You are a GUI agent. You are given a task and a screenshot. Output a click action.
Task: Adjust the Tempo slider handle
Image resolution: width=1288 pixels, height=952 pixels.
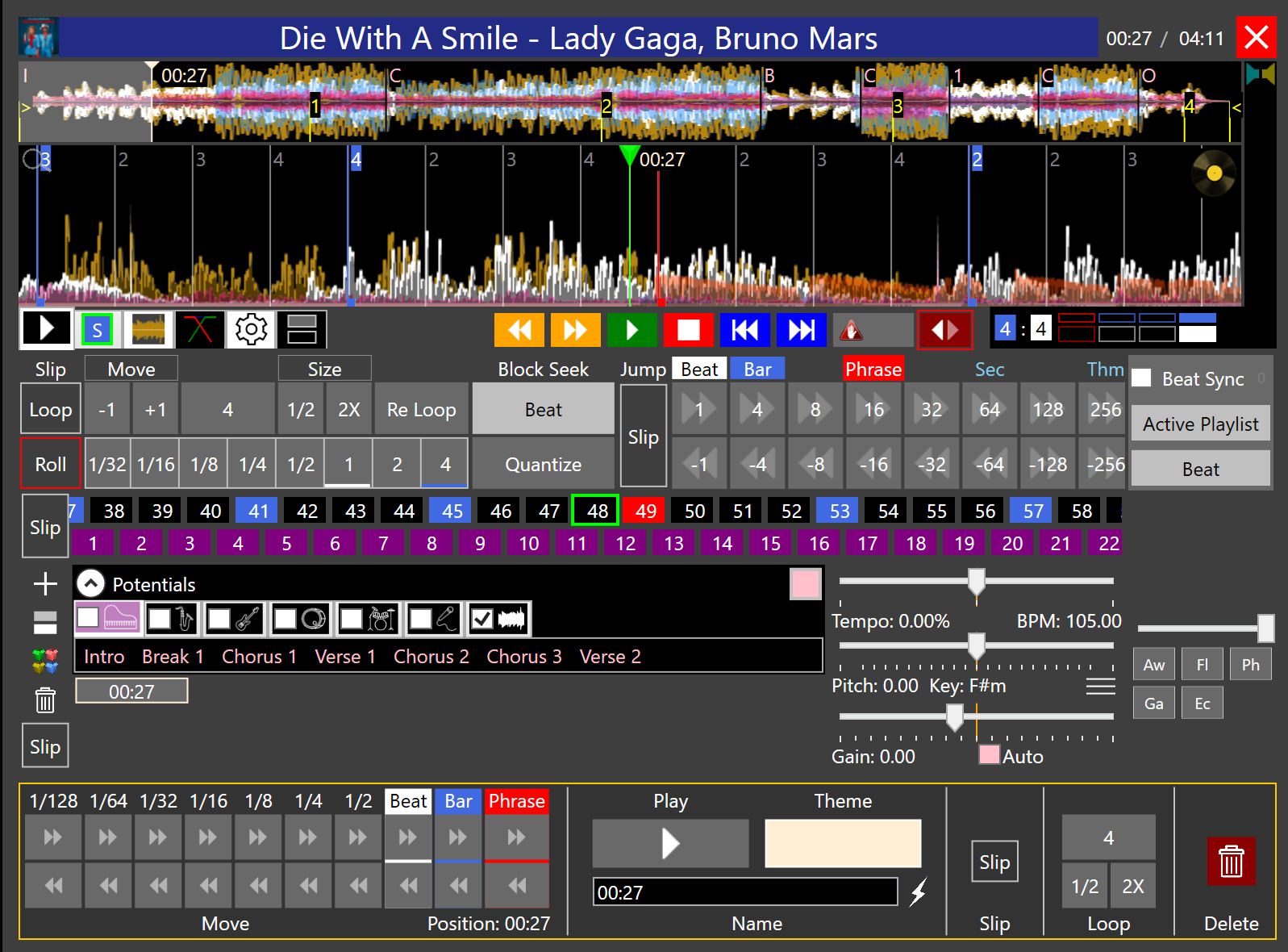coord(976,582)
